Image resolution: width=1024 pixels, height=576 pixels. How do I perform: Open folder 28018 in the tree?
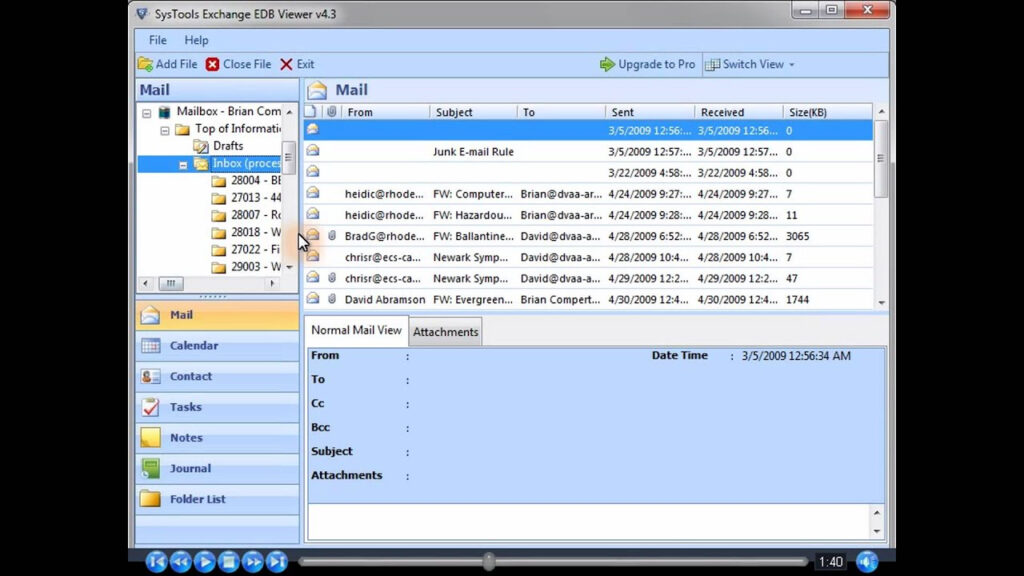tap(255, 232)
